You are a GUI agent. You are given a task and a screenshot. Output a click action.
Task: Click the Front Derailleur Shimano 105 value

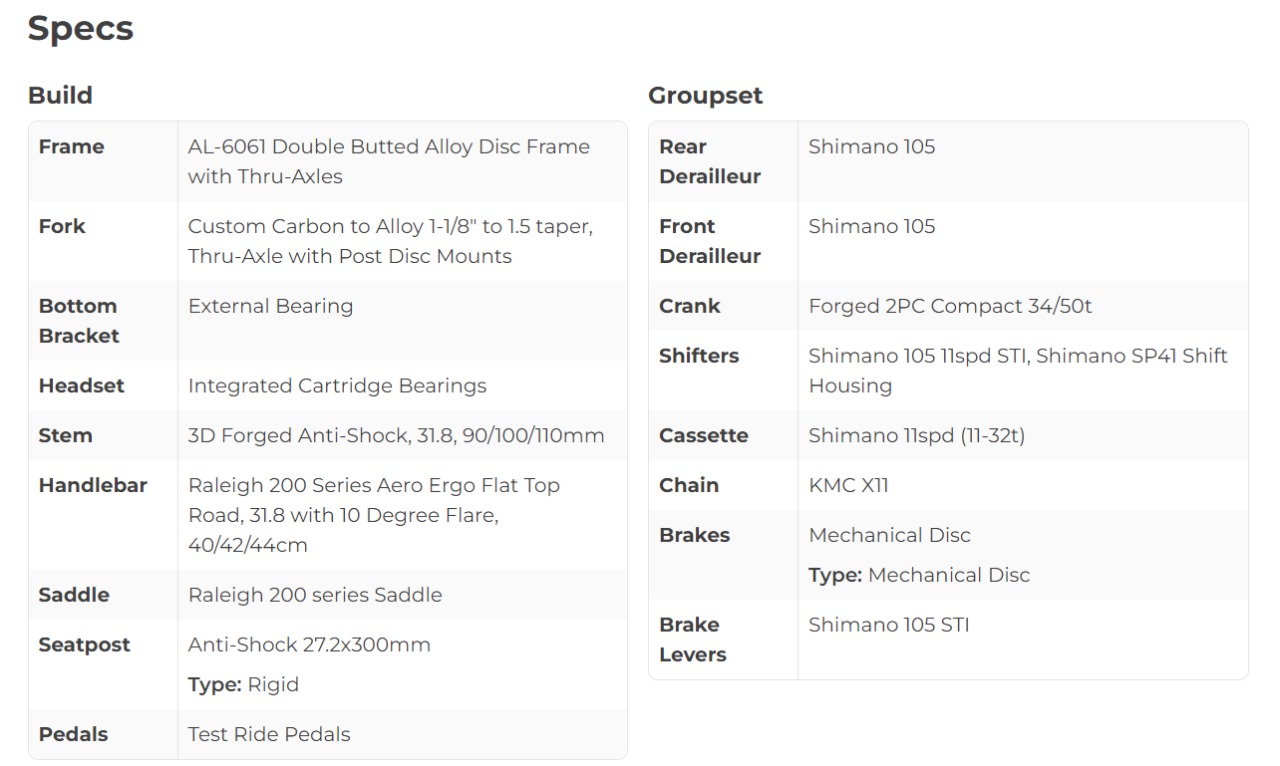click(872, 227)
